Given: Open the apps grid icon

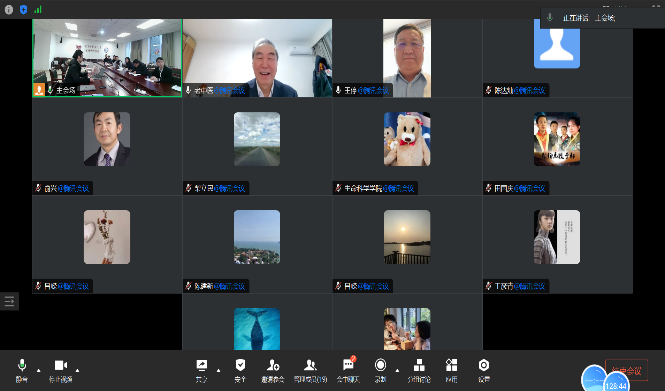Looking at the screenshot, I should coord(451,370).
